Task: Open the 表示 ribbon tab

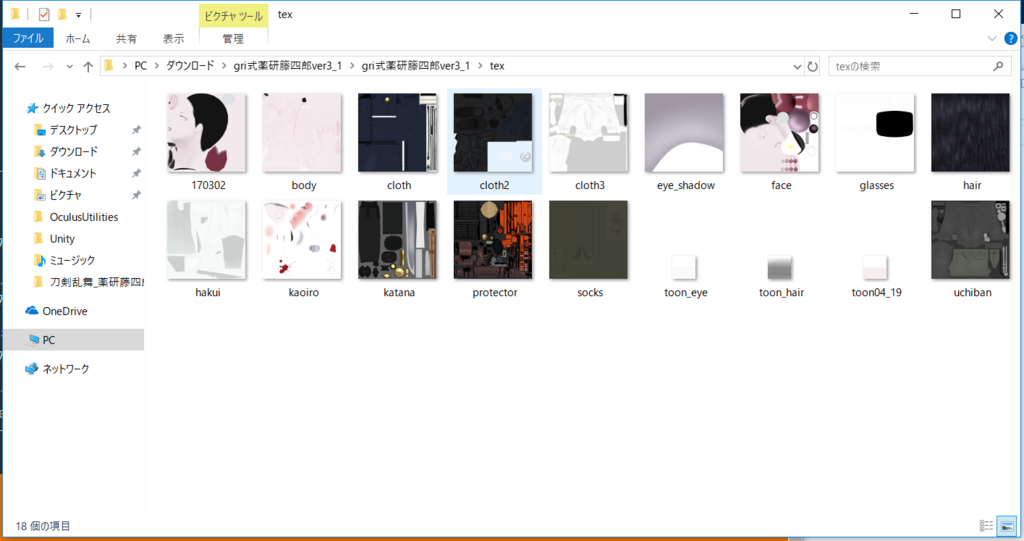Action: pyautogui.click(x=173, y=39)
